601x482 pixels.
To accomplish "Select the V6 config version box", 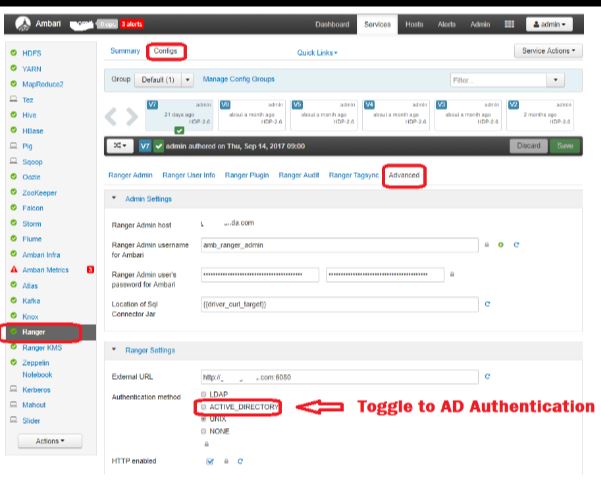I will tap(251, 115).
